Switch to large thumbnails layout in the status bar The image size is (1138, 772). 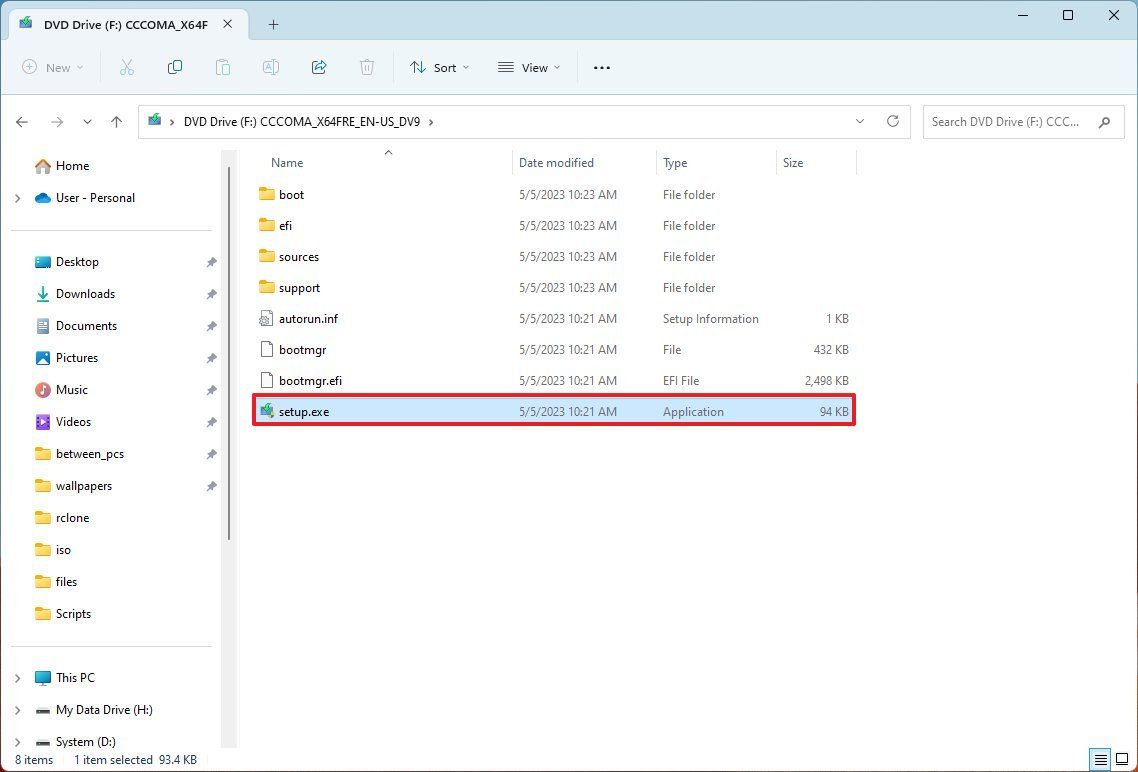click(x=1124, y=759)
